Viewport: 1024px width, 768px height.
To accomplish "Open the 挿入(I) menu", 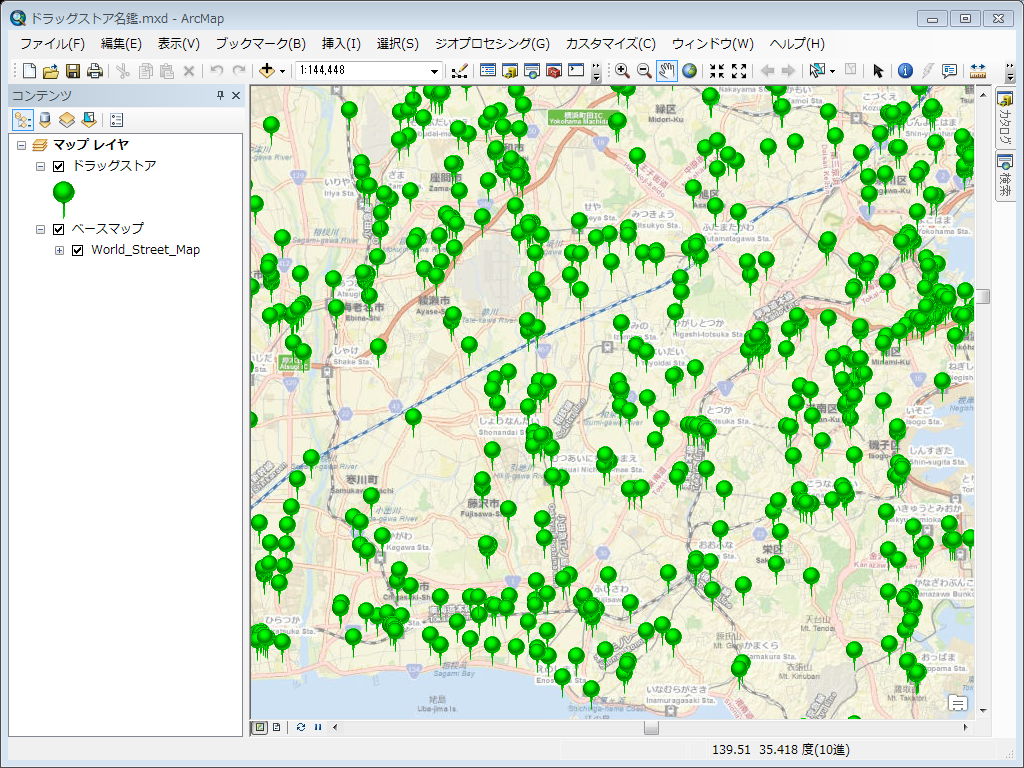I will point(341,44).
